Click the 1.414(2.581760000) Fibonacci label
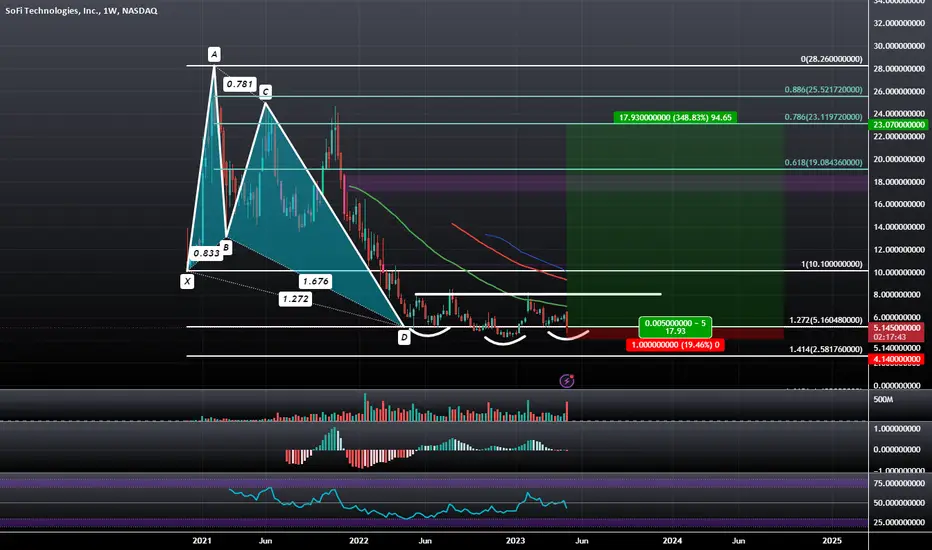The height and width of the screenshot is (550, 932). [826, 349]
